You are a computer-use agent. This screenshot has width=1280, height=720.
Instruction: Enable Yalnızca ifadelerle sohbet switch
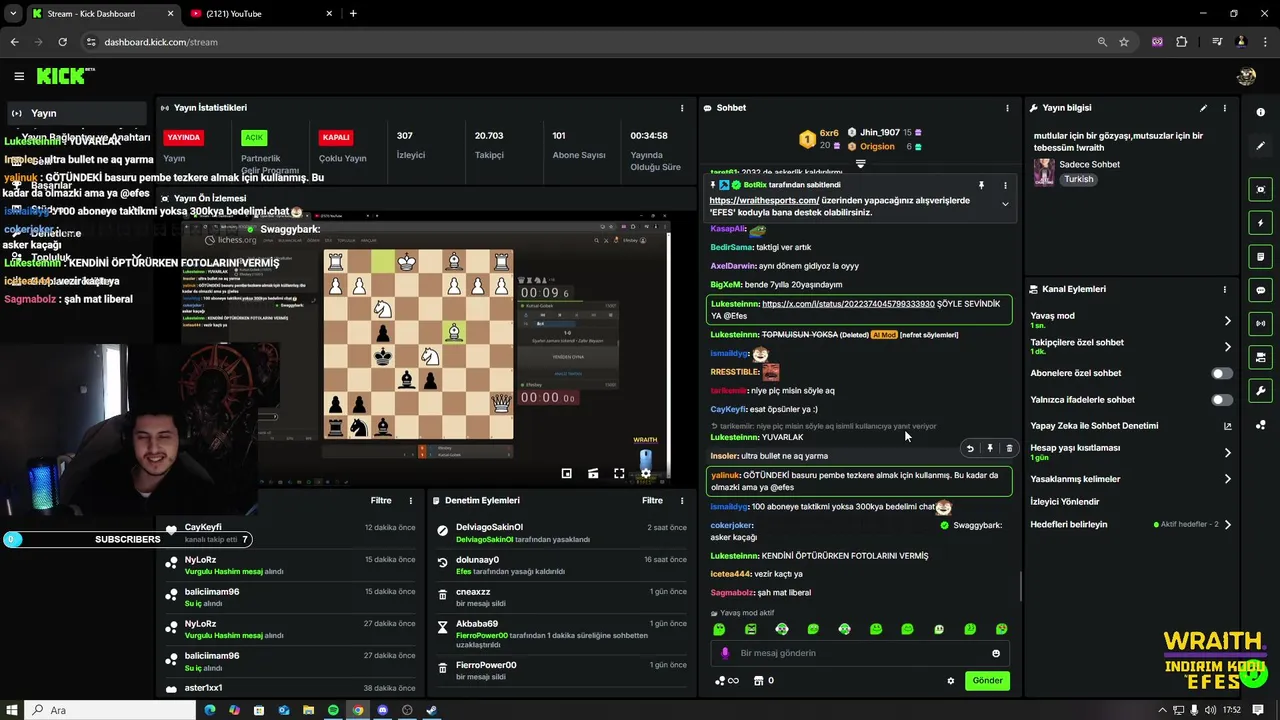coord(1222,399)
